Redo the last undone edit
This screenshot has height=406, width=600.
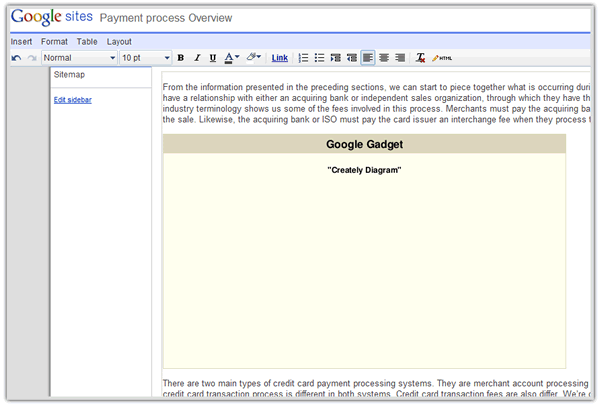click(32, 58)
